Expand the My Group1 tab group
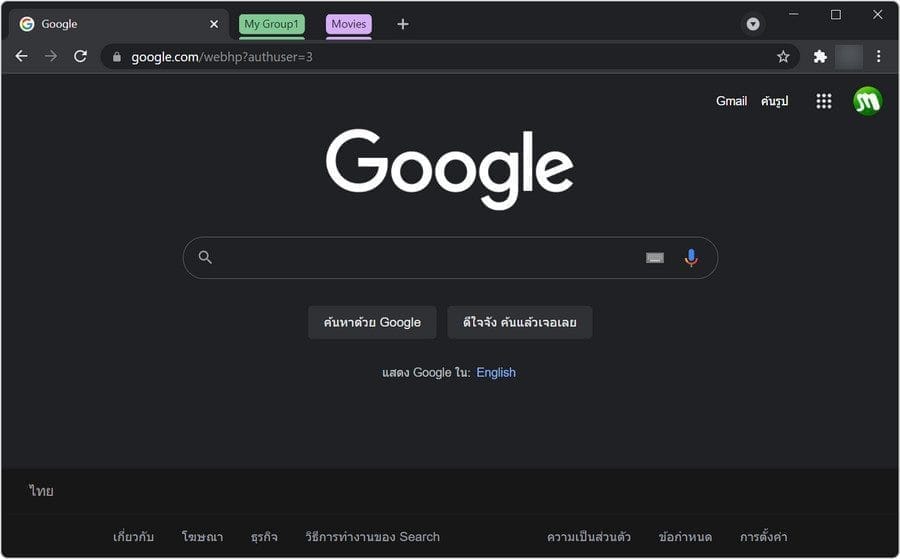Screen dimensions: 900x559 pyautogui.click(x=271, y=24)
